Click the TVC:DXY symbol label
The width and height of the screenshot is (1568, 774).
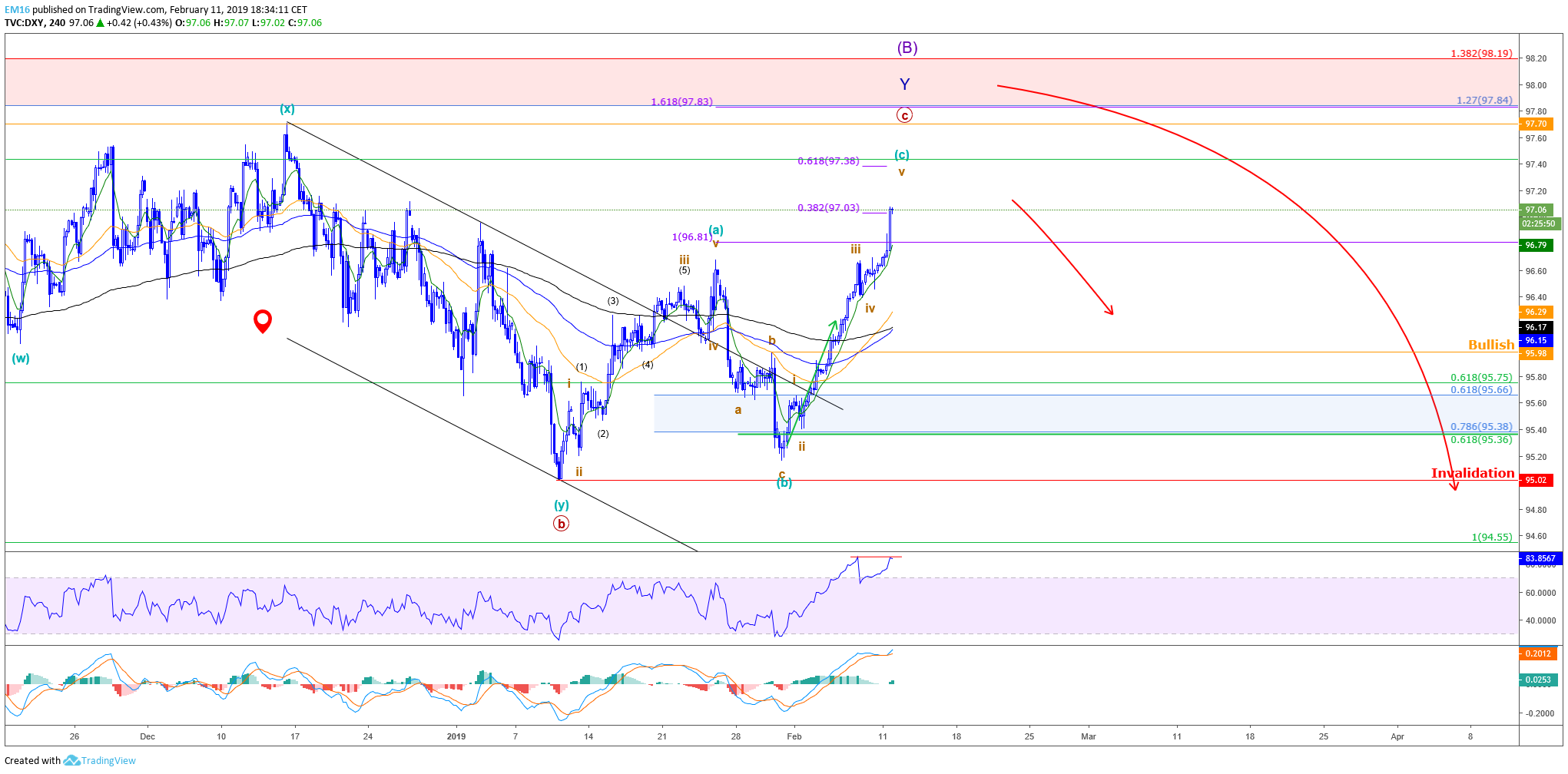click(24, 23)
